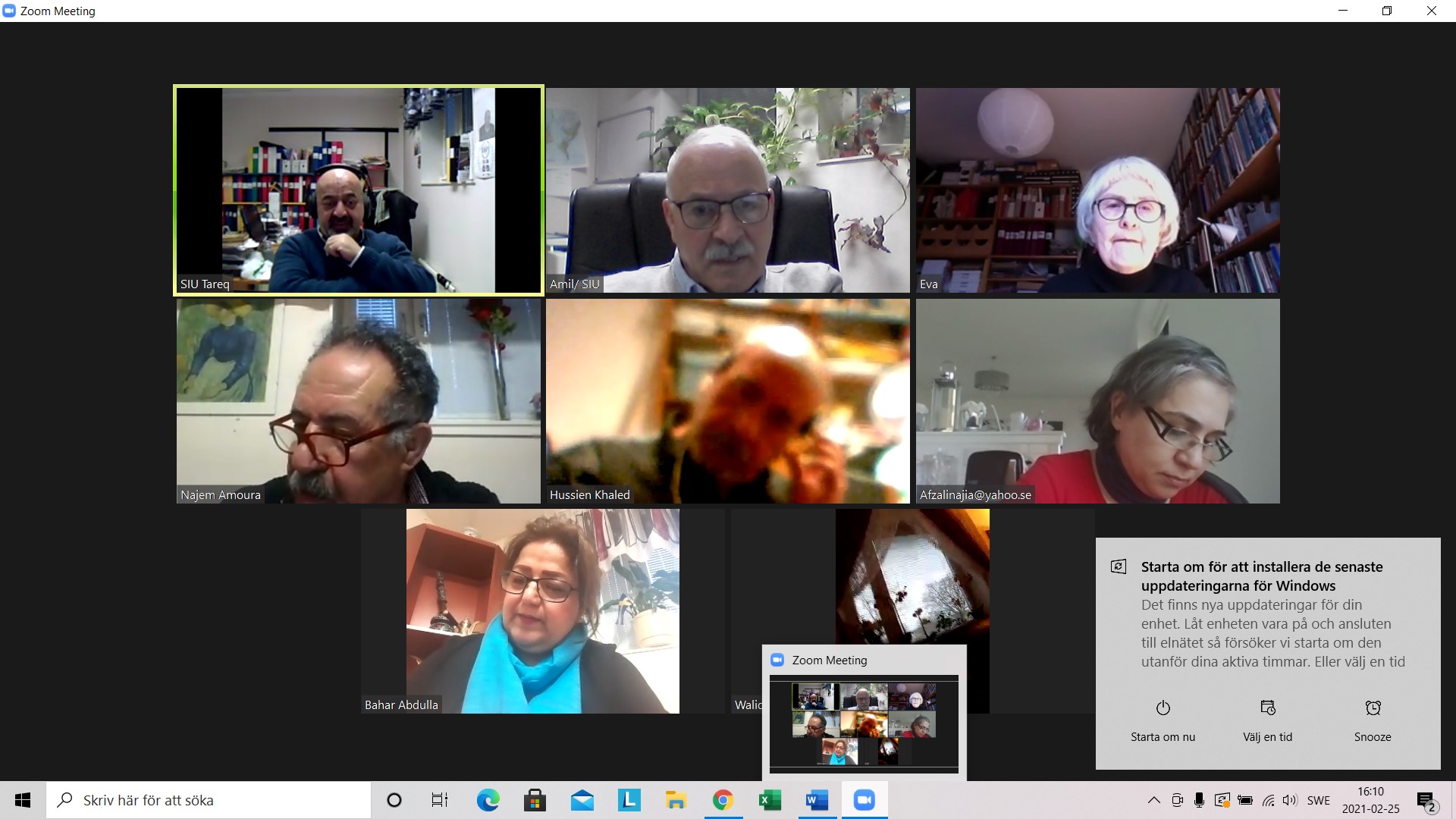The width and height of the screenshot is (1456, 819).
Task: Click the SIU Tareq name label
Action: pos(205,284)
